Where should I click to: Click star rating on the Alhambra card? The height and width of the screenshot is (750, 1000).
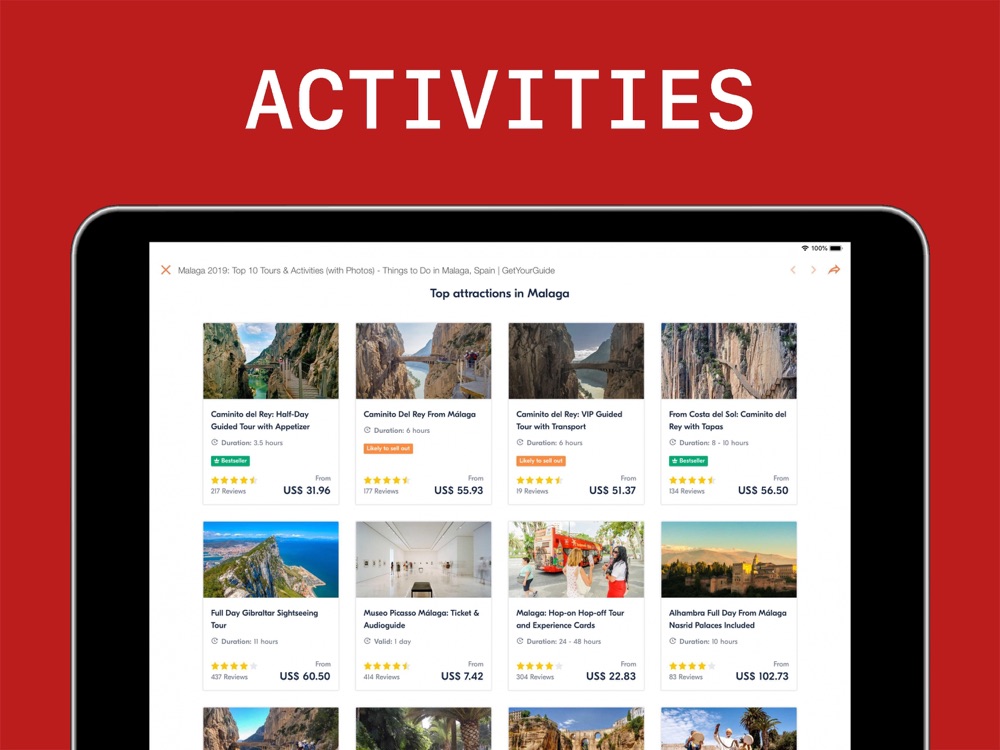point(692,666)
